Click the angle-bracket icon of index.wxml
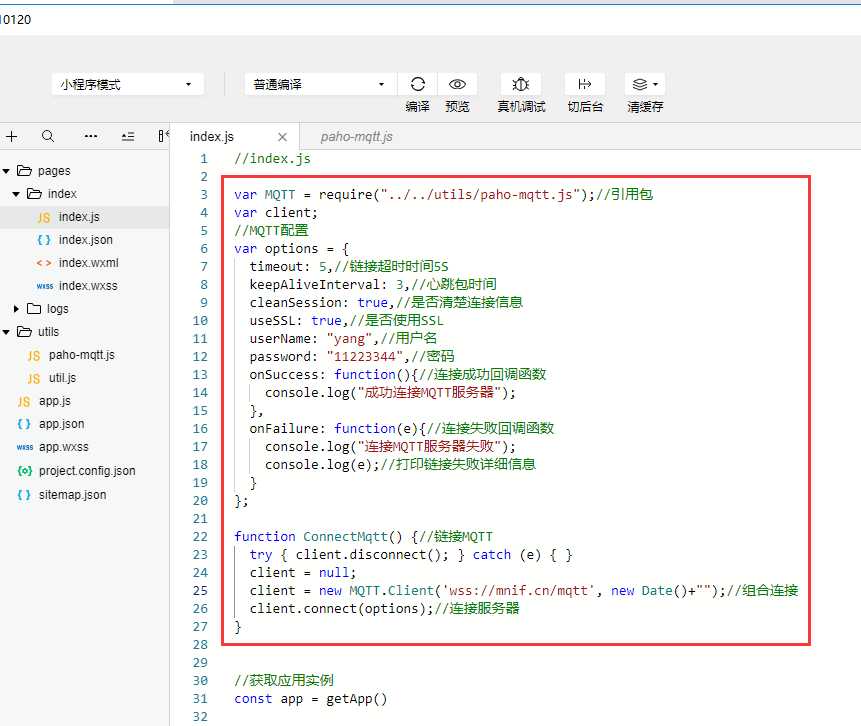 [44, 263]
